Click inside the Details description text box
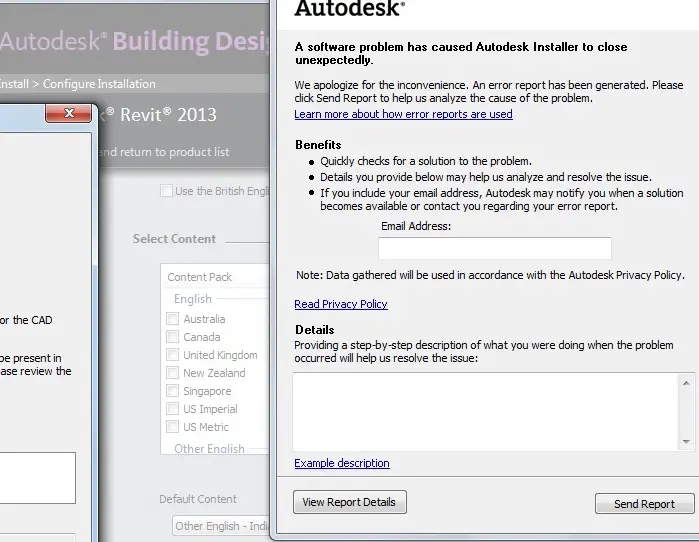Screen dimensions: 699x542 pyautogui.click(x=486, y=412)
